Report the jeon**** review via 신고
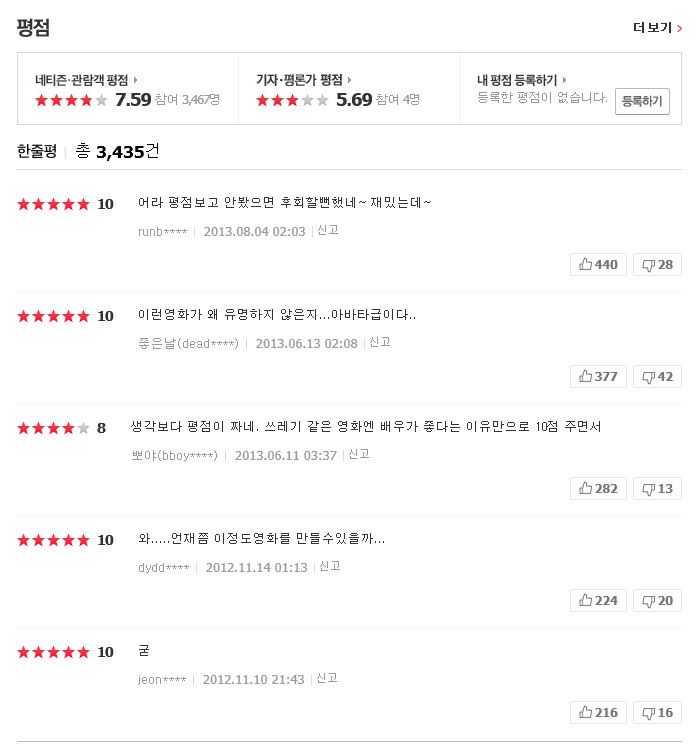This screenshot has width=700, height=754. [x=327, y=679]
